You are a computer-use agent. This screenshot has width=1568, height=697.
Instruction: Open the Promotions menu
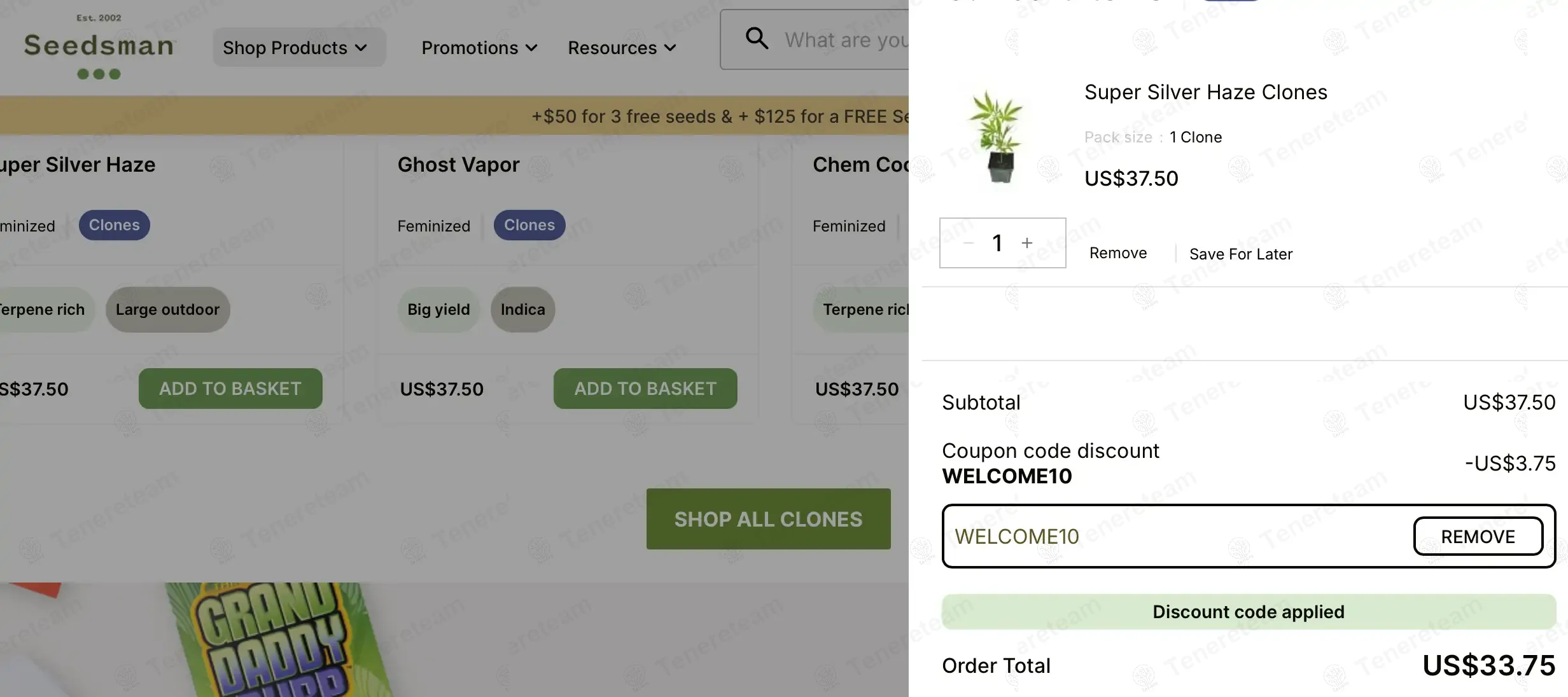pos(479,48)
